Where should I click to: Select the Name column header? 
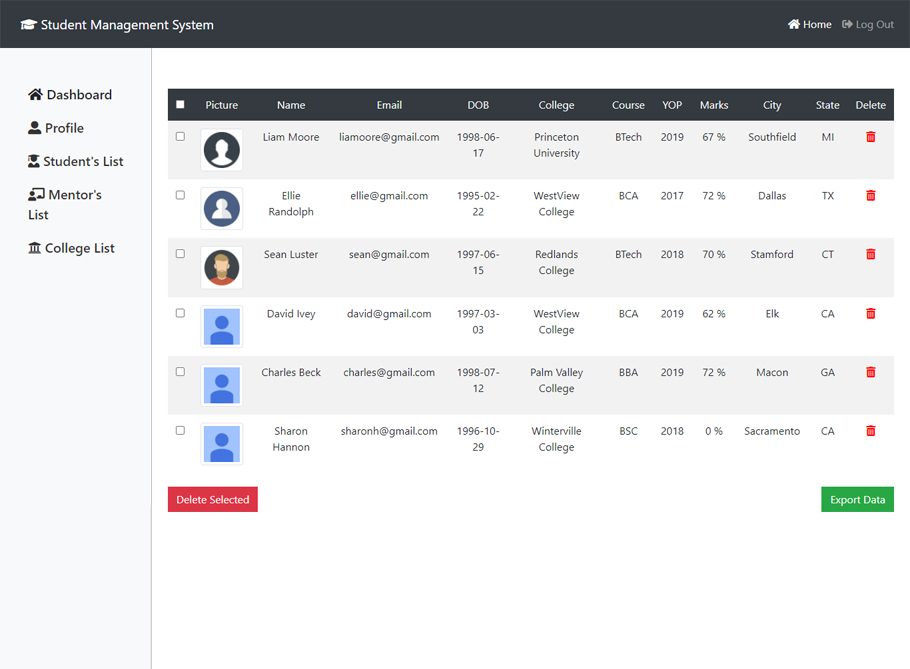tap(290, 104)
